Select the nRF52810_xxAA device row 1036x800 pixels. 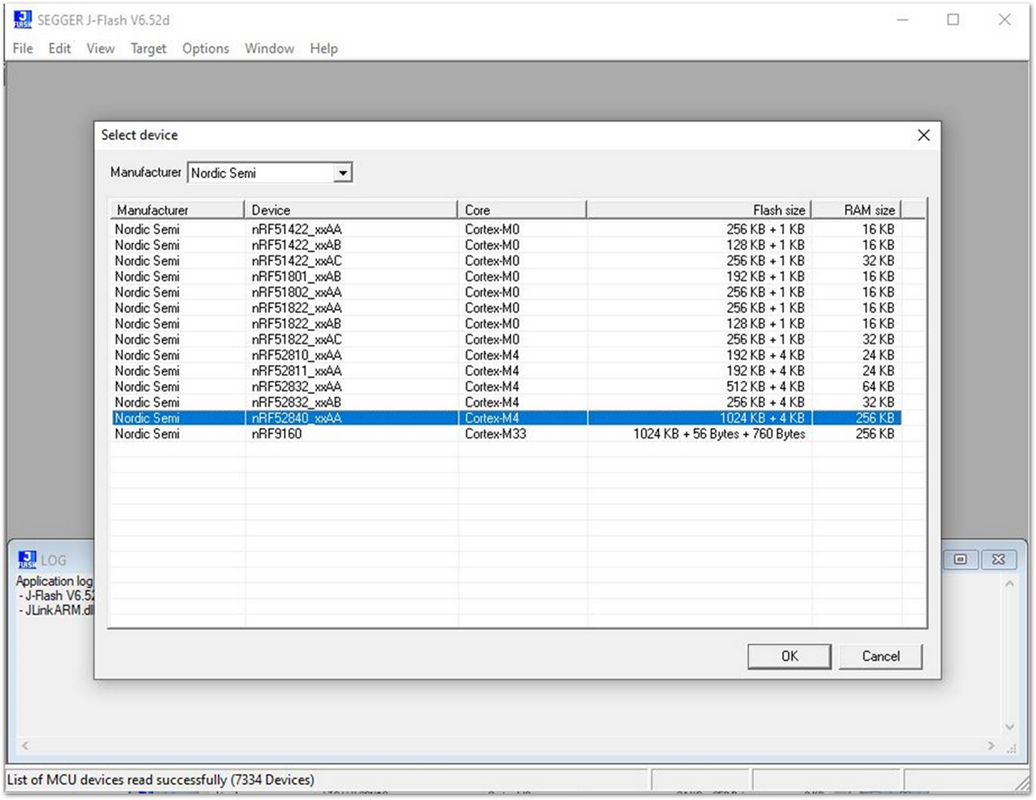[506, 355]
